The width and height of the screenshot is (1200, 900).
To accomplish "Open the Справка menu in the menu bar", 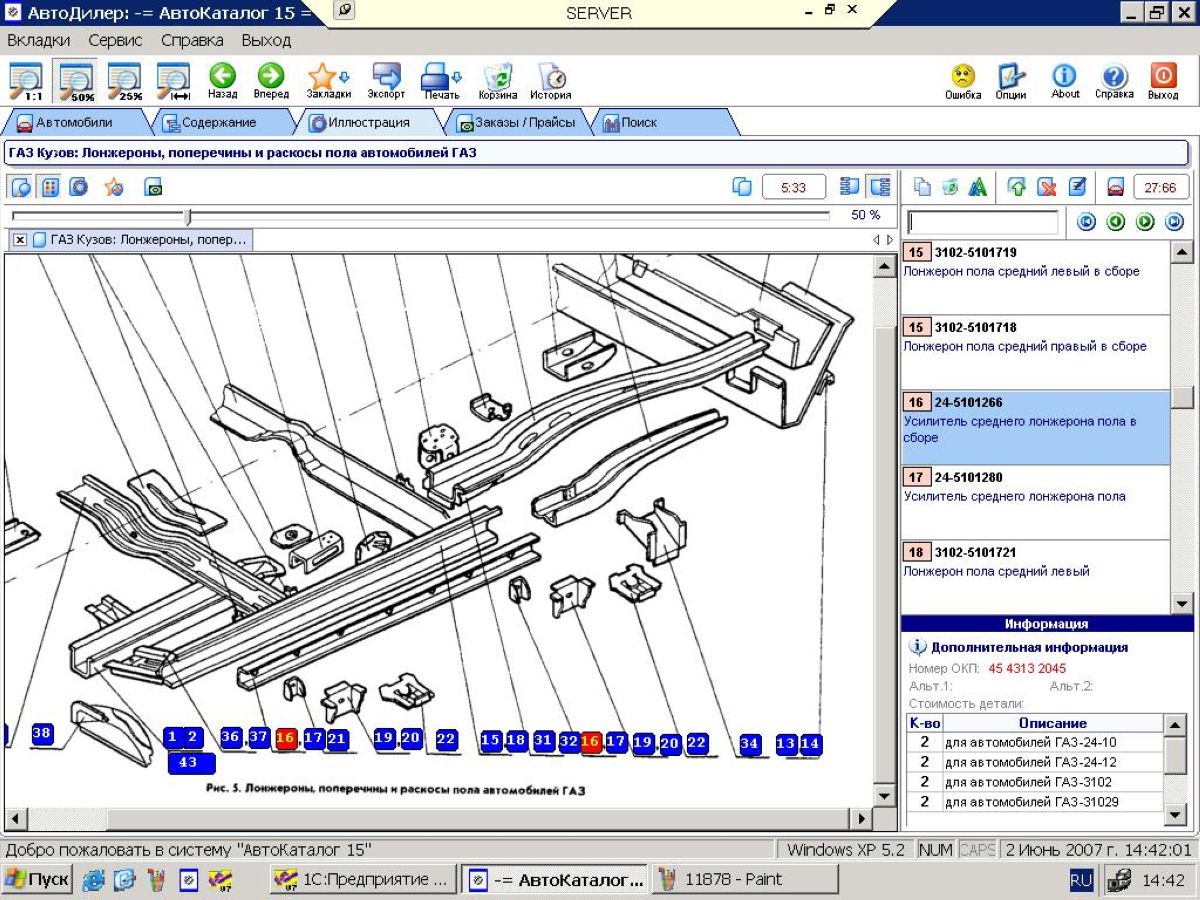I will [x=192, y=40].
